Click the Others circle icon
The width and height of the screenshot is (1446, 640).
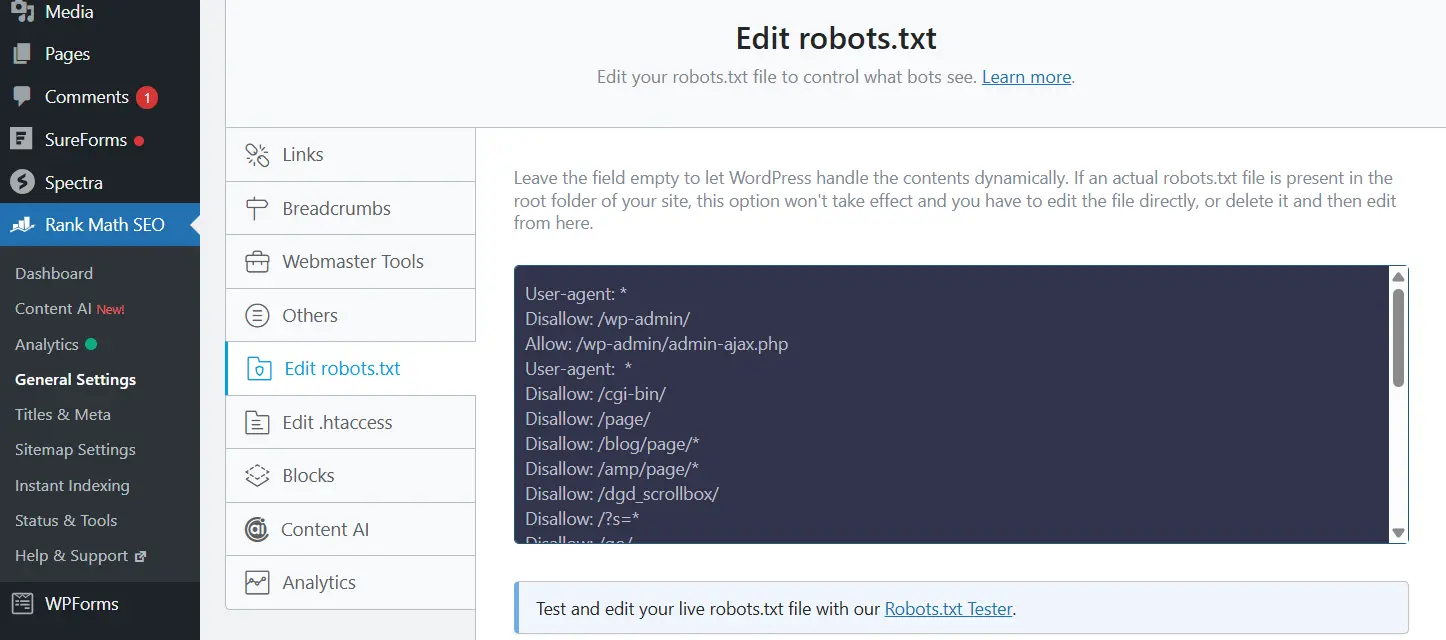(257, 315)
